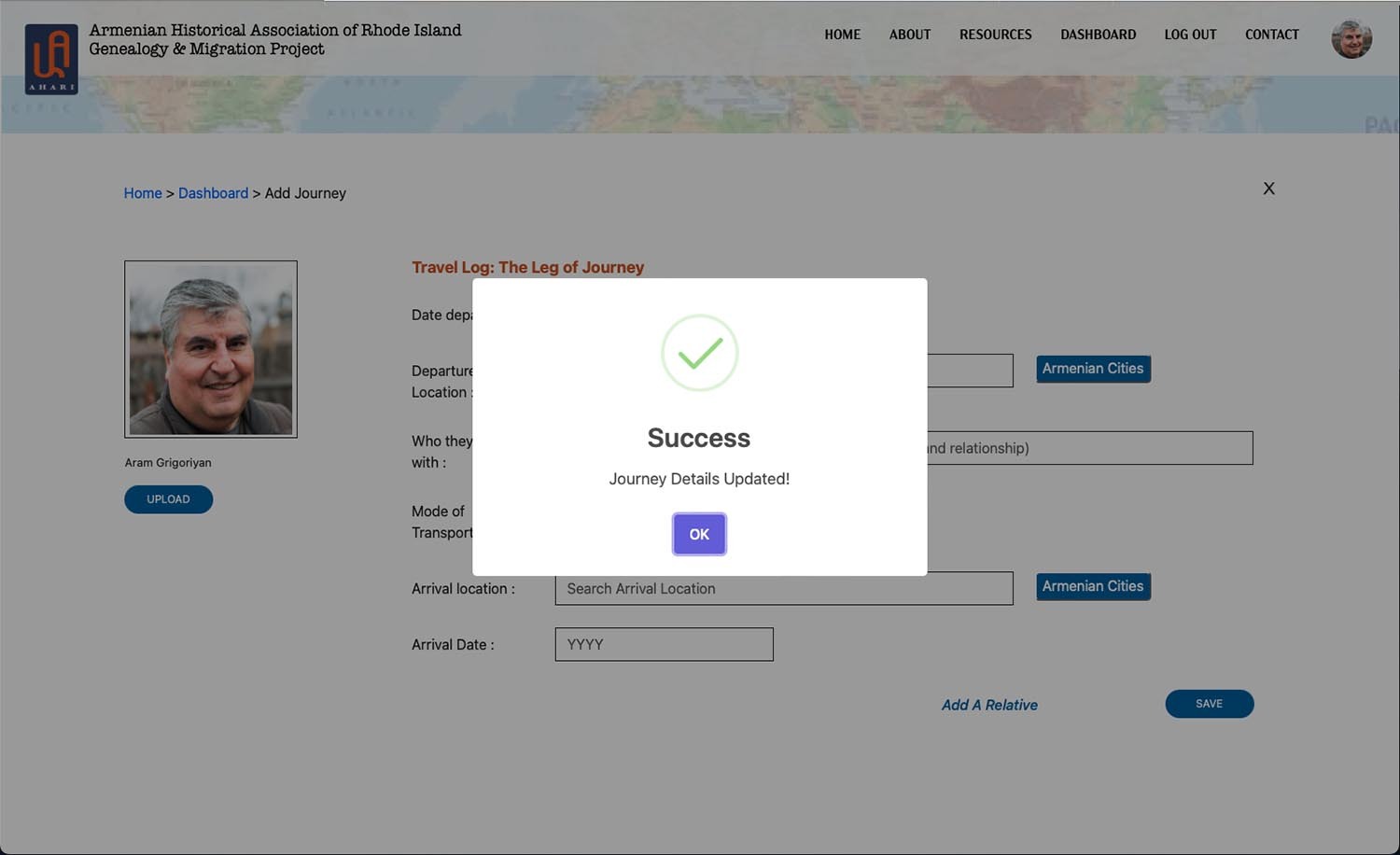Open the CONTACT page

pyautogui.click(x=1271, y=35)
